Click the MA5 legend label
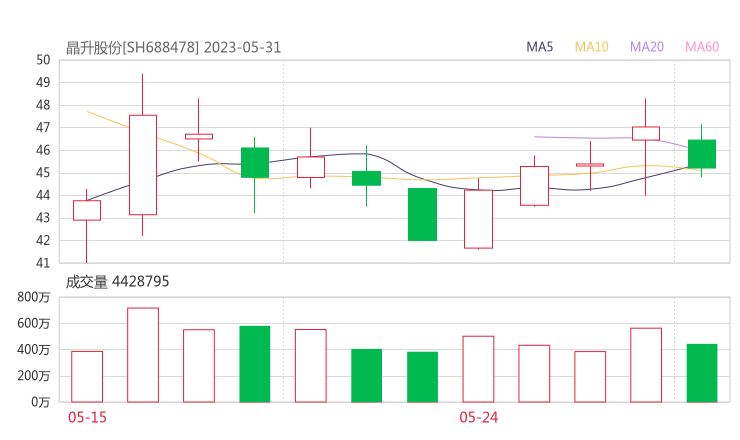Screen dimensions: 740x440 click(540, 47)
